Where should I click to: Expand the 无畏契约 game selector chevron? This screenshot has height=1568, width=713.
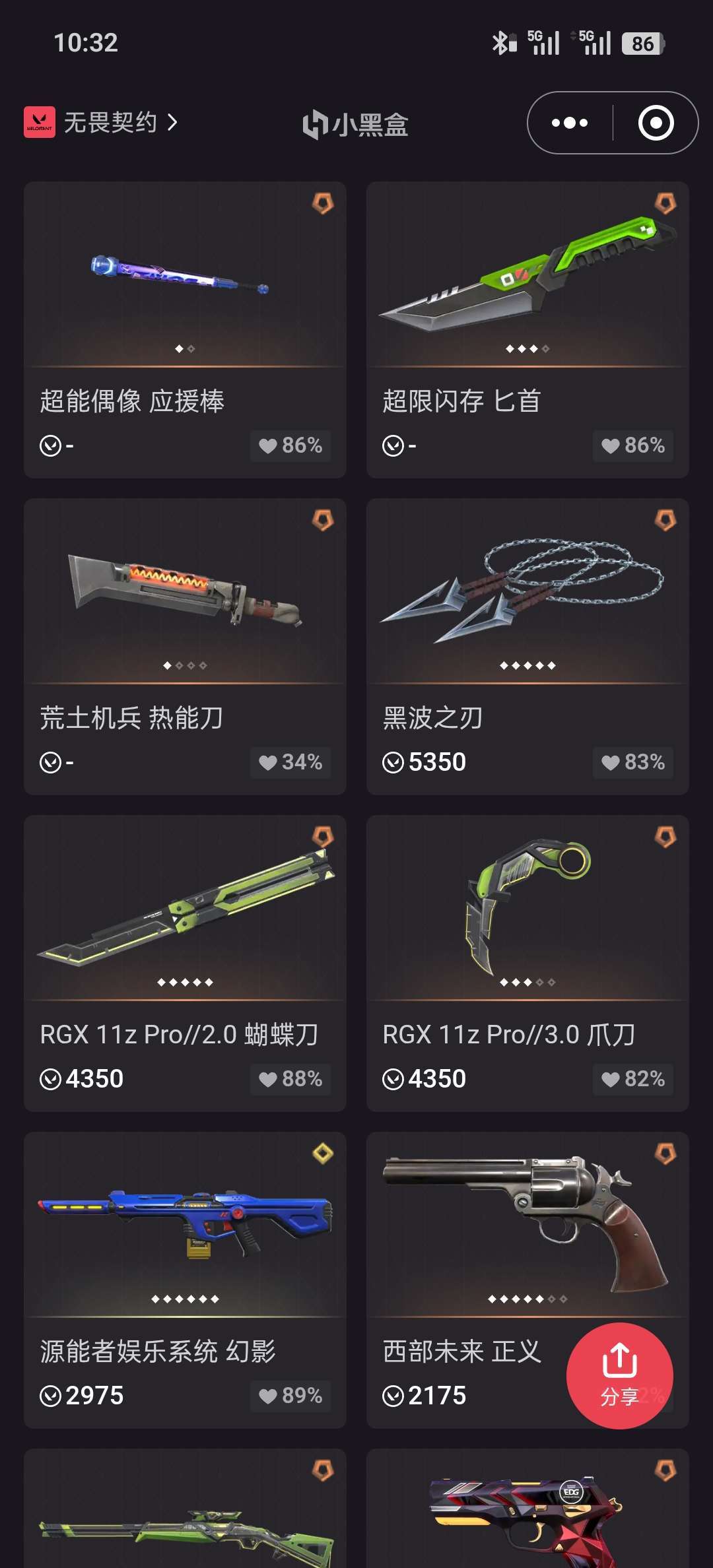coord(172,122)
